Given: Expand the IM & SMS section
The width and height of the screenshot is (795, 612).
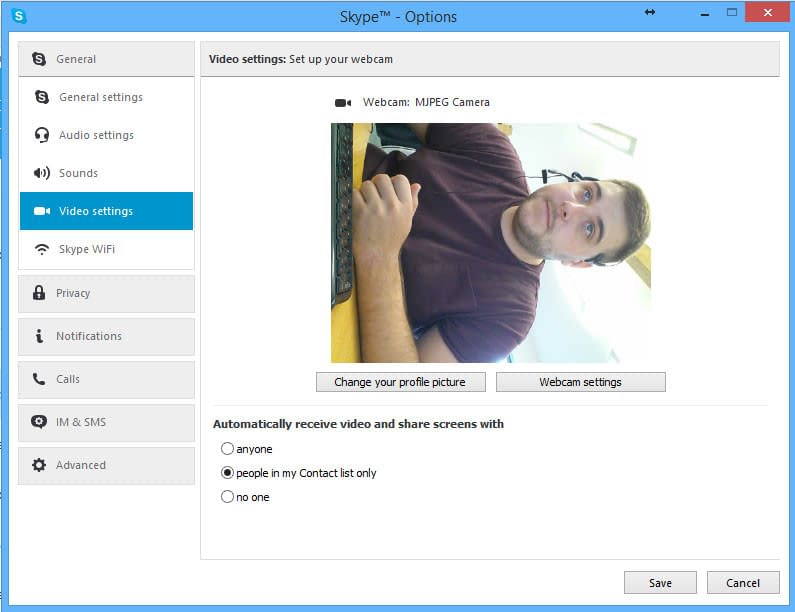Looking at the screenshot, I should click(x=106, y=423).
